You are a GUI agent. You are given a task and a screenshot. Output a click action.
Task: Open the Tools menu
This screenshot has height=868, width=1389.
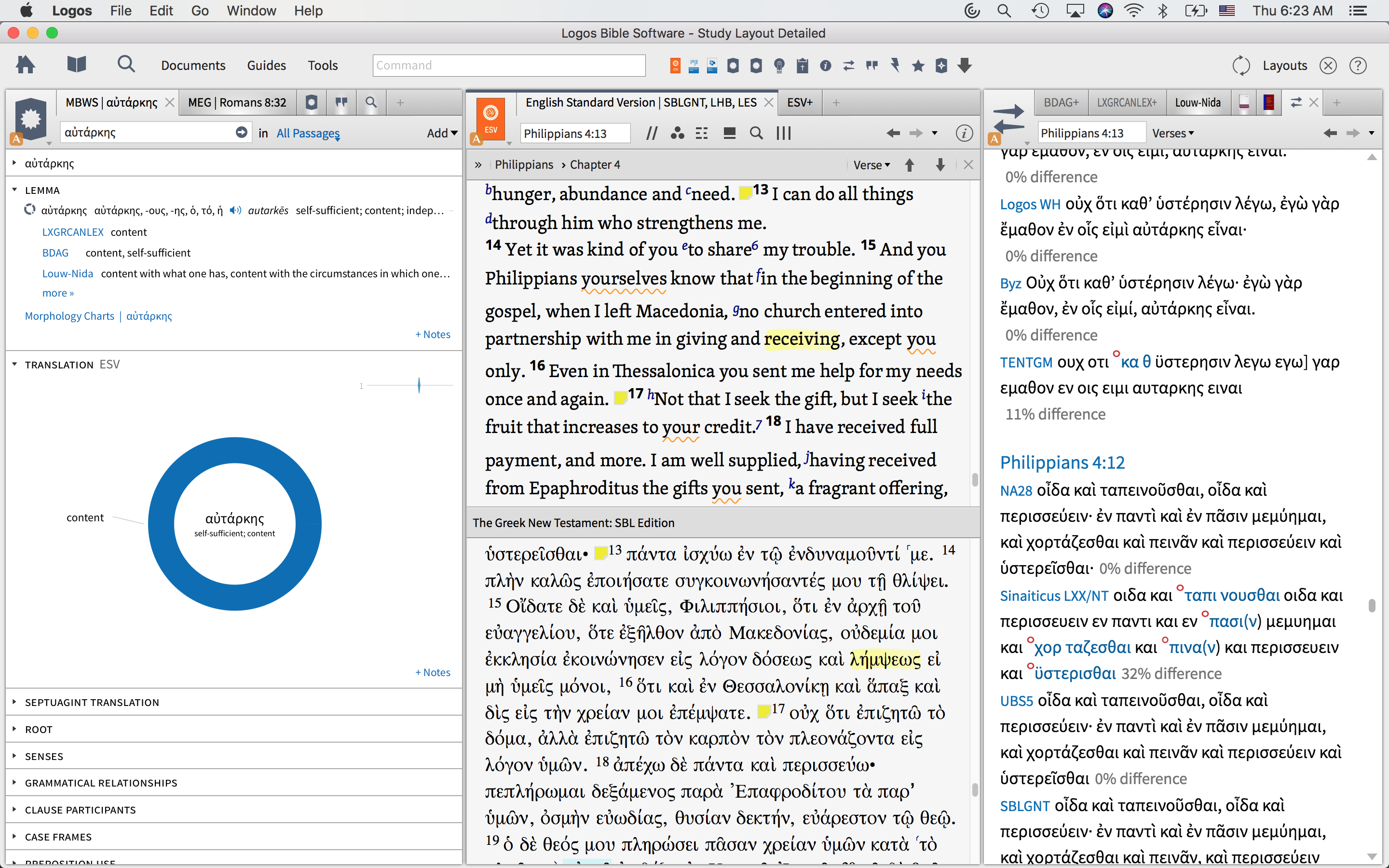tap(323, 66)
